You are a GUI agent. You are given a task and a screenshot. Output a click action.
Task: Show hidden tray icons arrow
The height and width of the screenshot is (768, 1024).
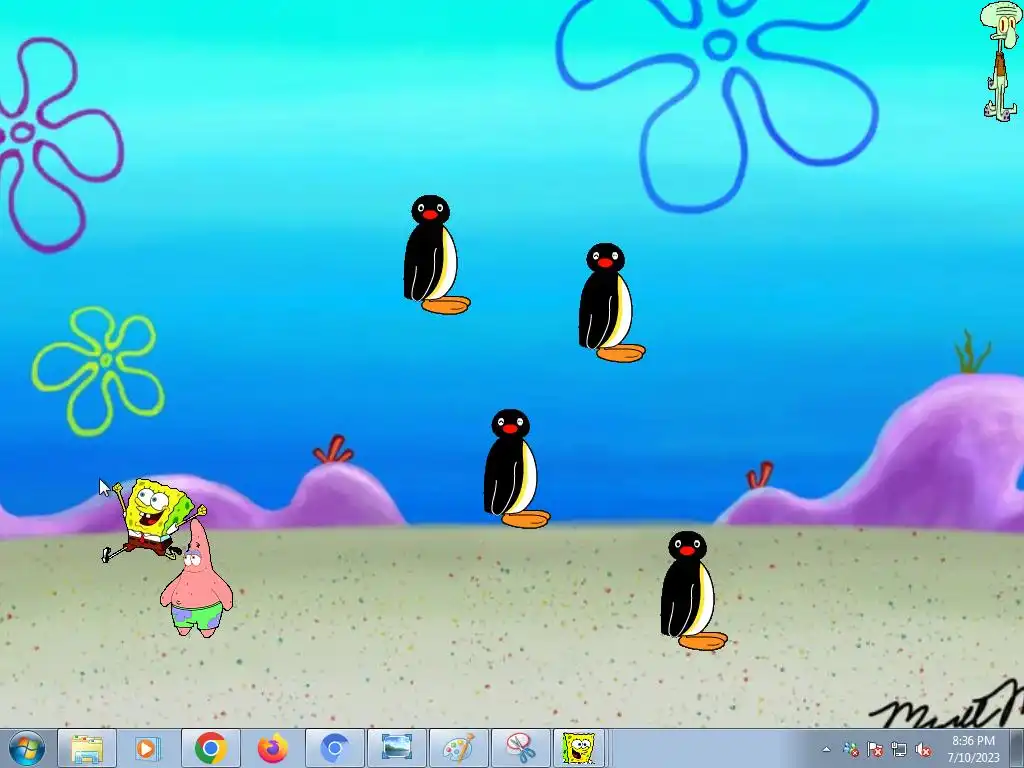826,750
